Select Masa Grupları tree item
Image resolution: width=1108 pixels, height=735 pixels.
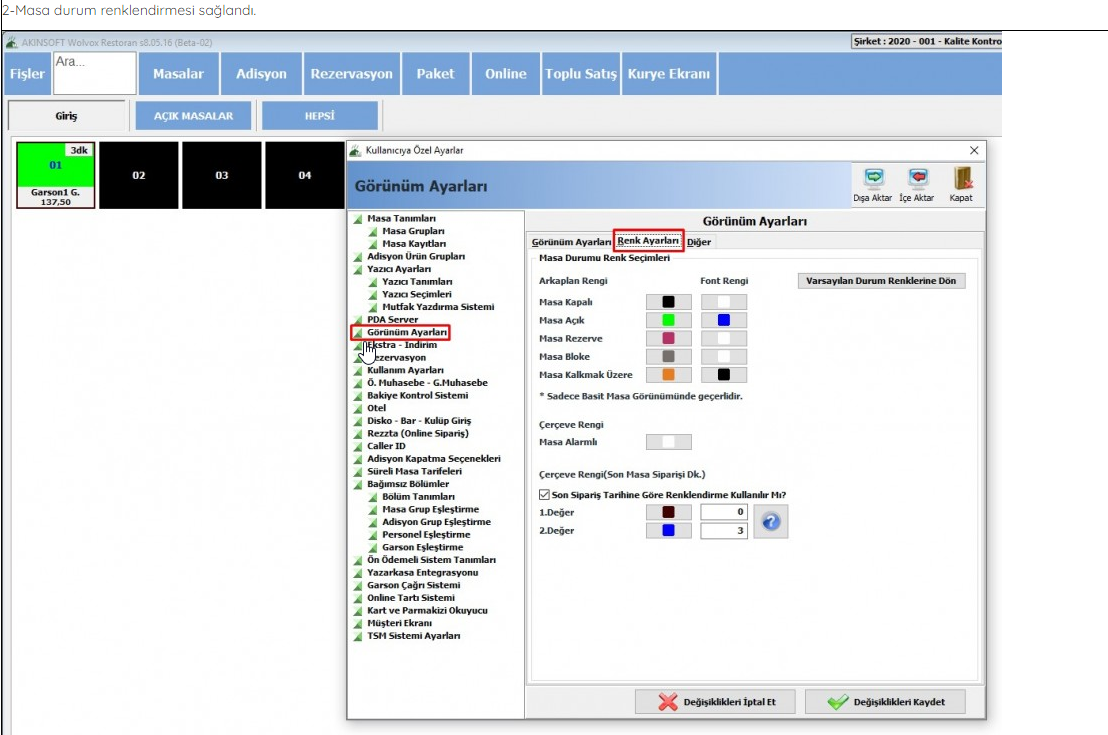coord(413,231)
